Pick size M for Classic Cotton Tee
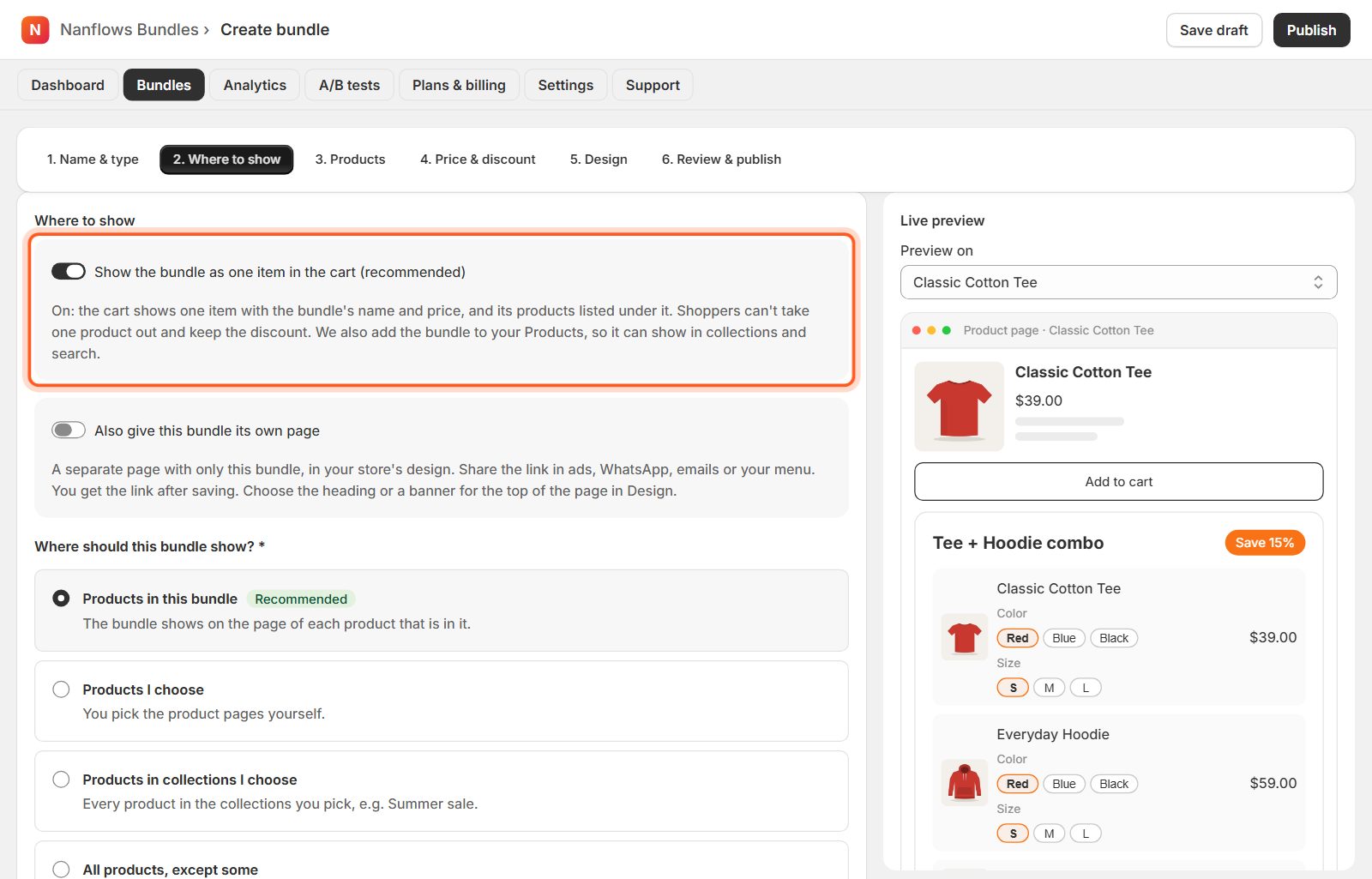Viewport: 1372px width, 879px height. [x=1049, y=688]
